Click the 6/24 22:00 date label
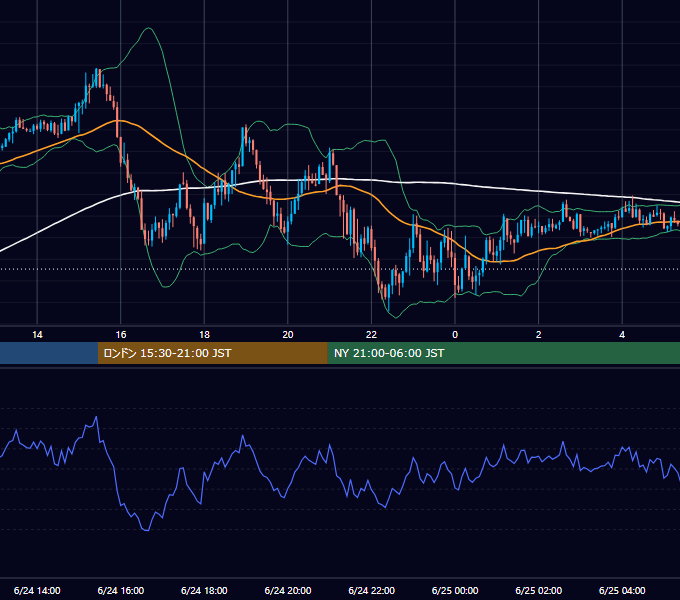Viewport: 680px width, 600px height. pyautogui.click(x=371, y=590)
